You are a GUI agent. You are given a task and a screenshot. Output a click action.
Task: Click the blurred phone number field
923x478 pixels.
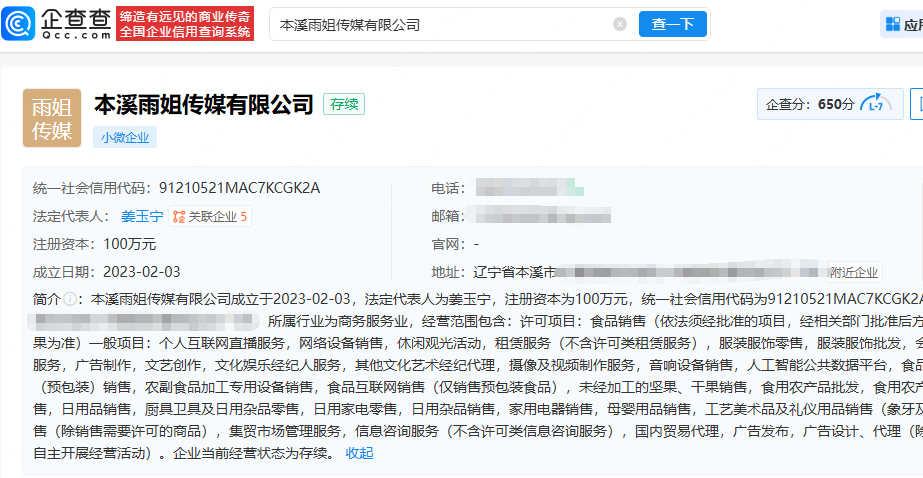(529, 188)
